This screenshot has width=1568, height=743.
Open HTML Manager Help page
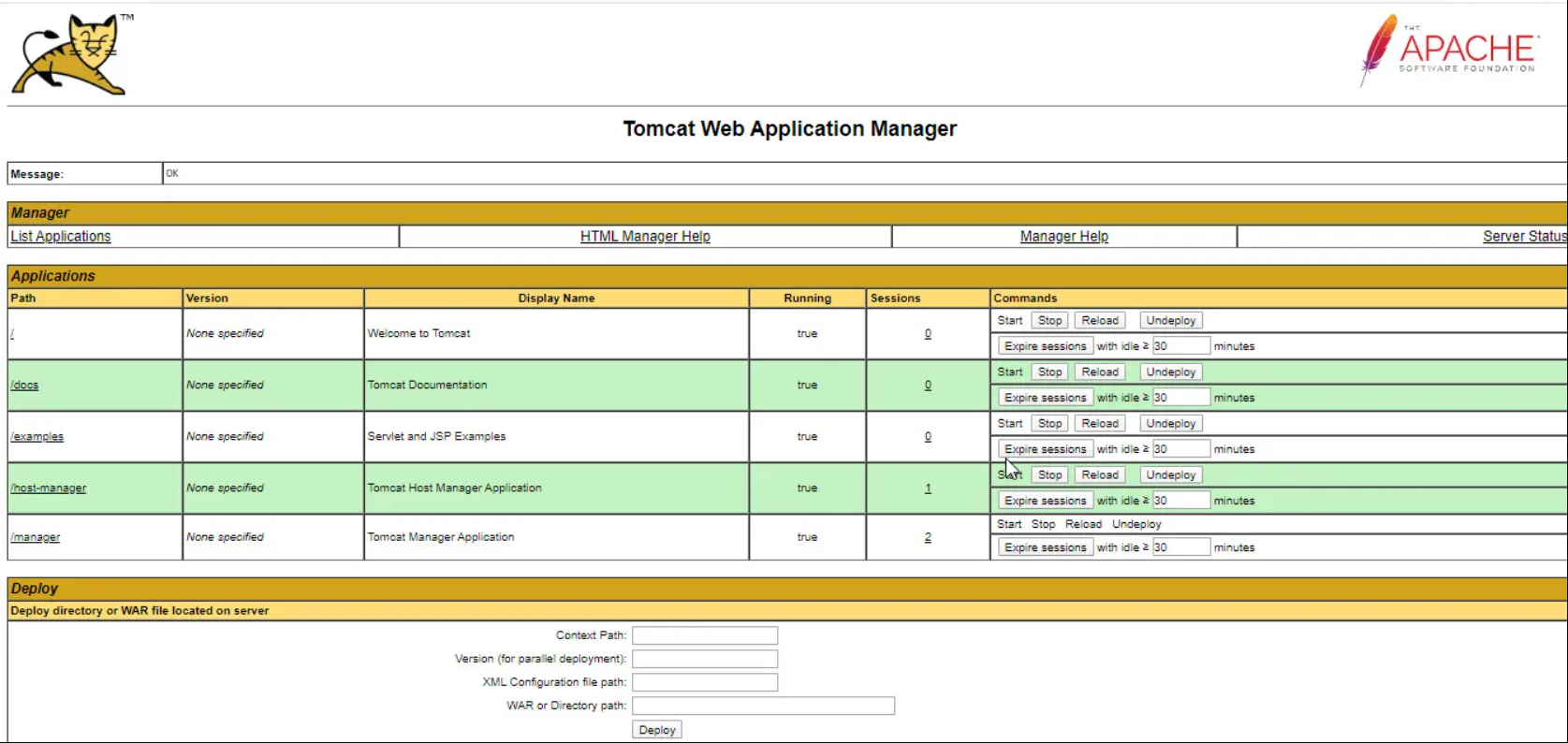[644, 237]
